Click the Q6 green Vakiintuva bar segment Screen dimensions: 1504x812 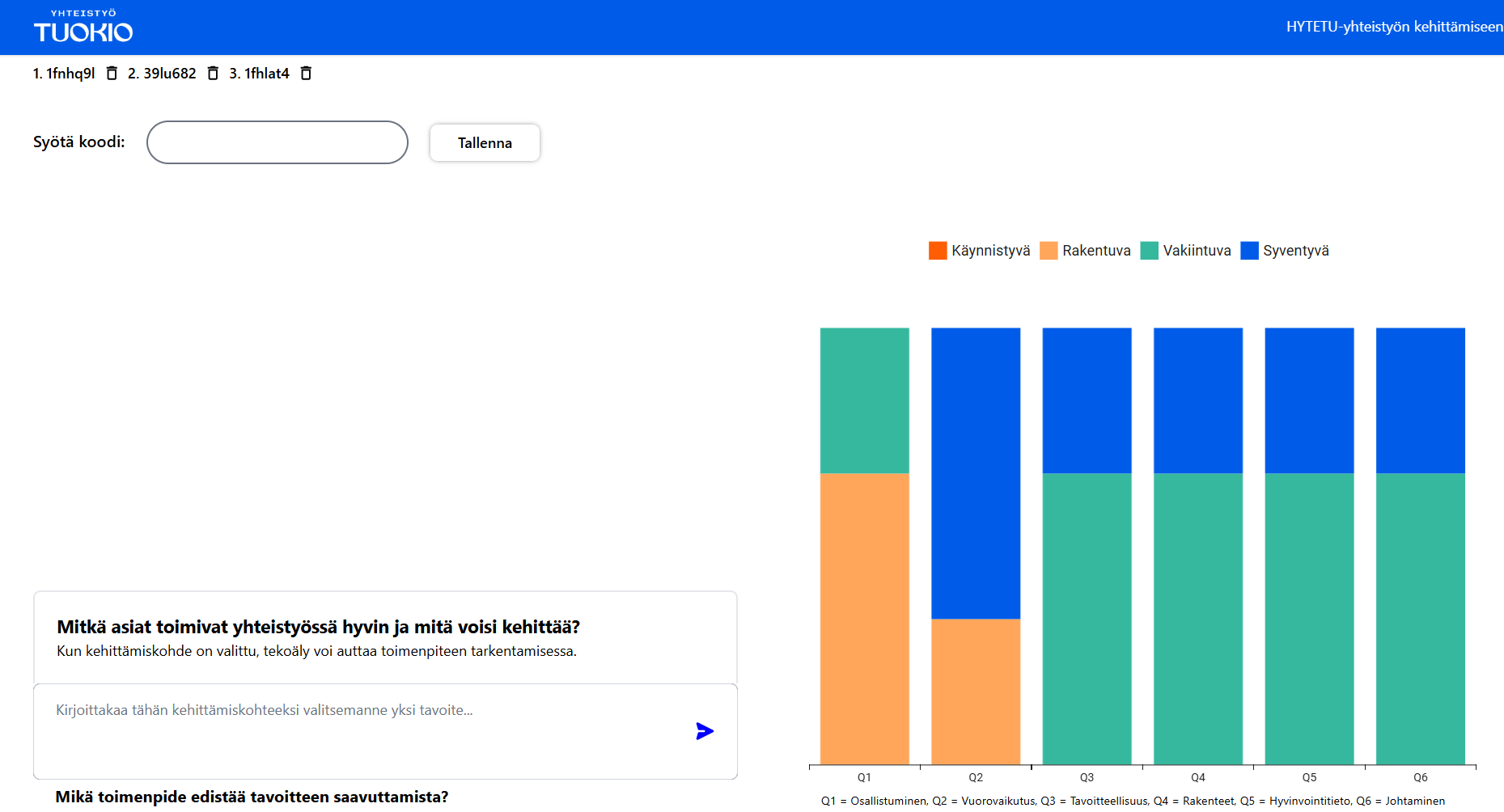pos(1421,619)
